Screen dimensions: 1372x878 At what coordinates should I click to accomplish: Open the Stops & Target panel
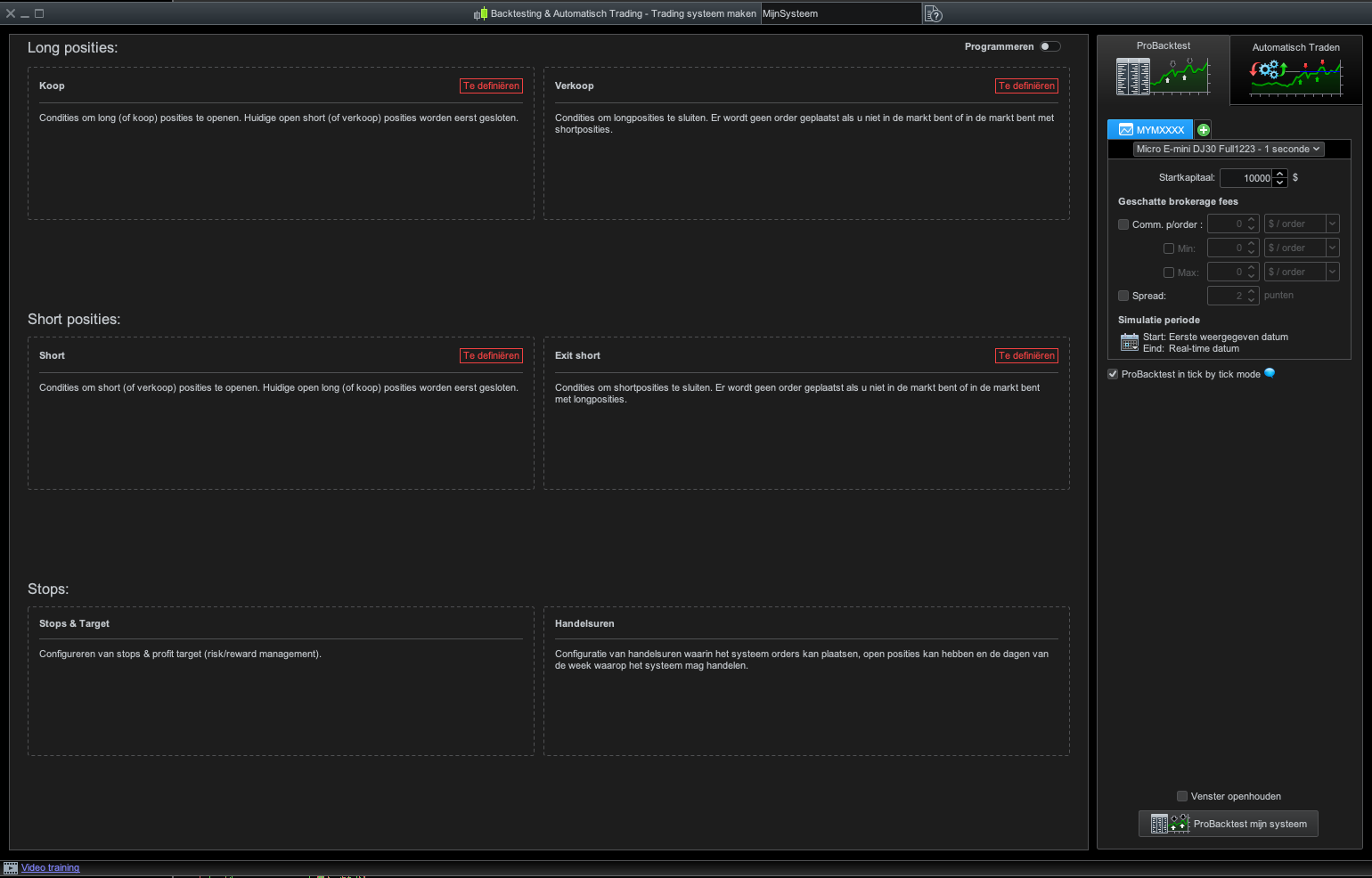pyautogui.click(x=281, y=681)
